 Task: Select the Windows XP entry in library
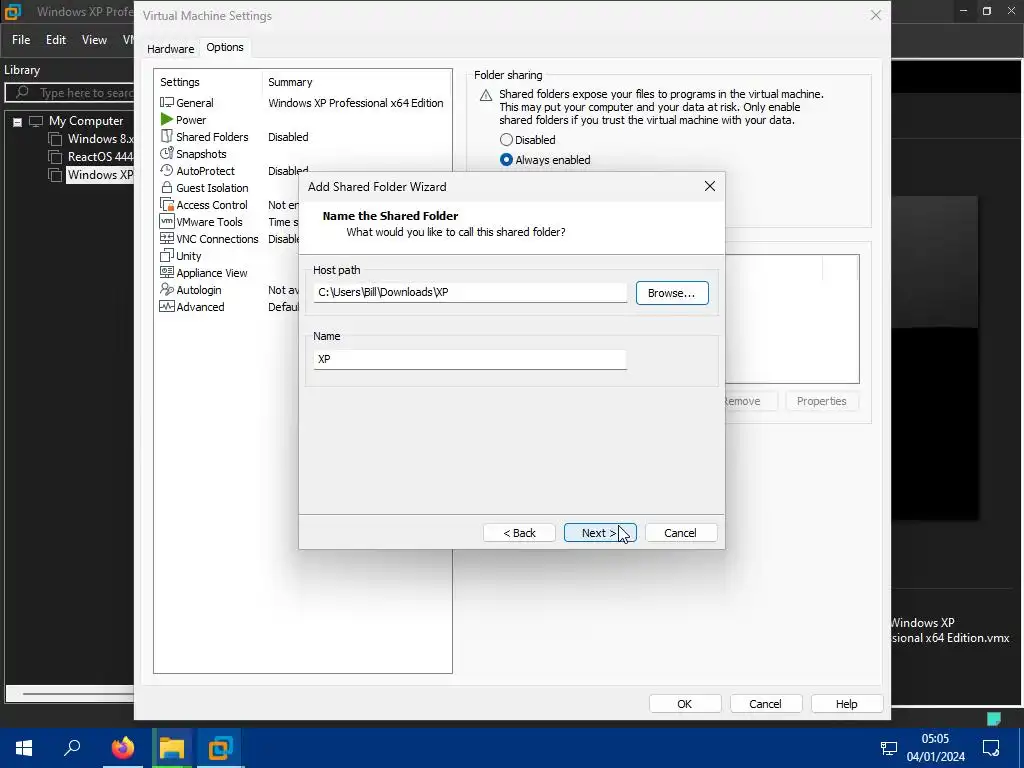(99, 174)
